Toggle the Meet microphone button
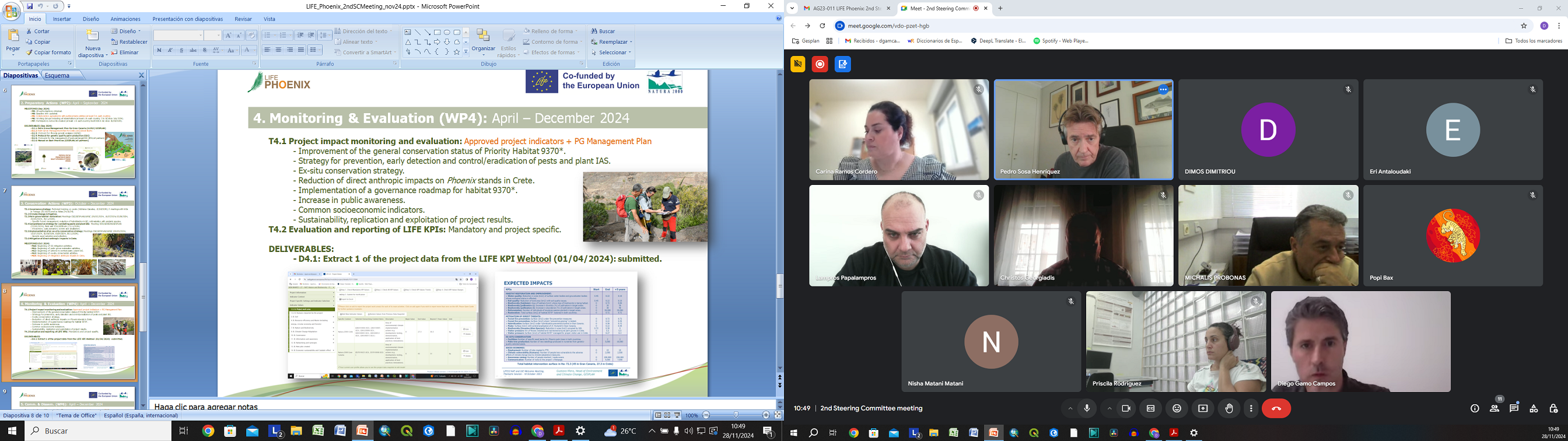This screenshot has height=441, width=1568. coord(1087,409)
